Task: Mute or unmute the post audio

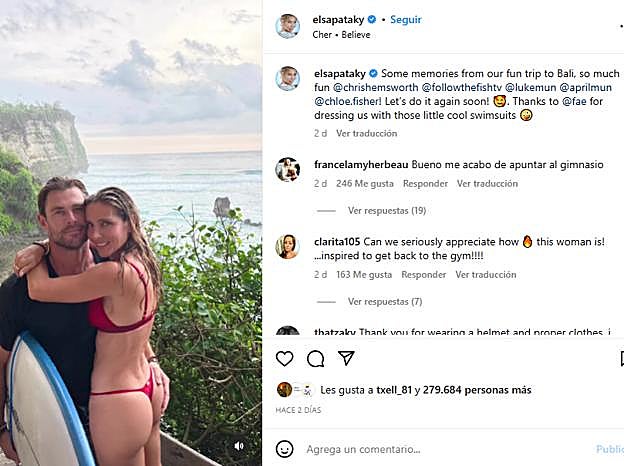Action: tap(239, 446)
